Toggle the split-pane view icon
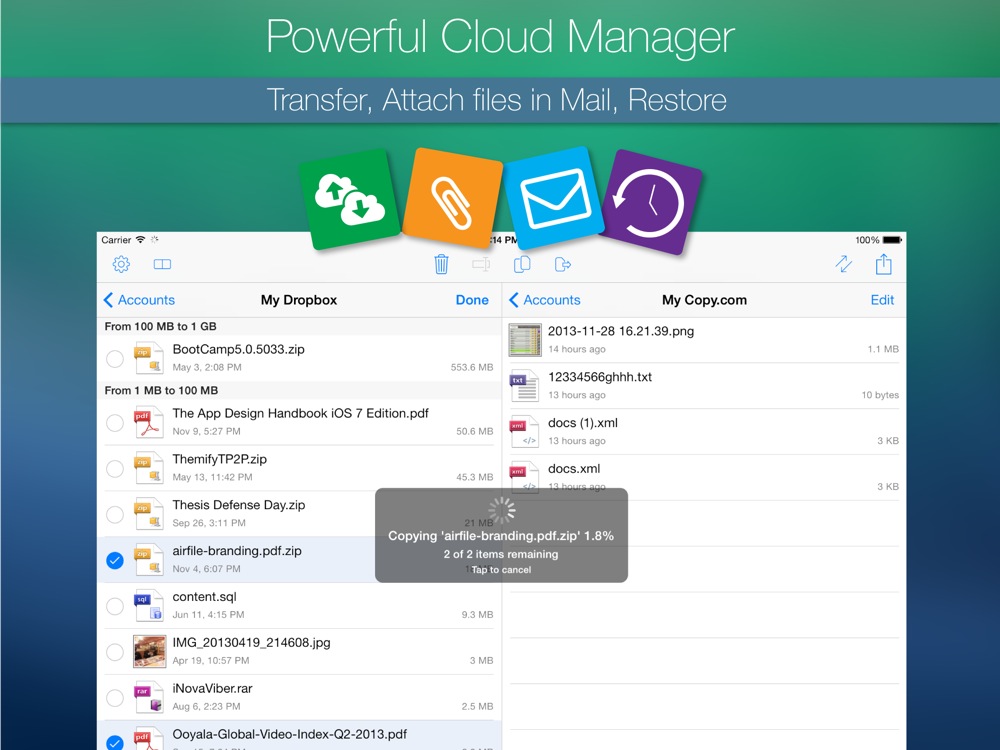Viewport: 1000px width, 750px height. (x=162, y=264)
